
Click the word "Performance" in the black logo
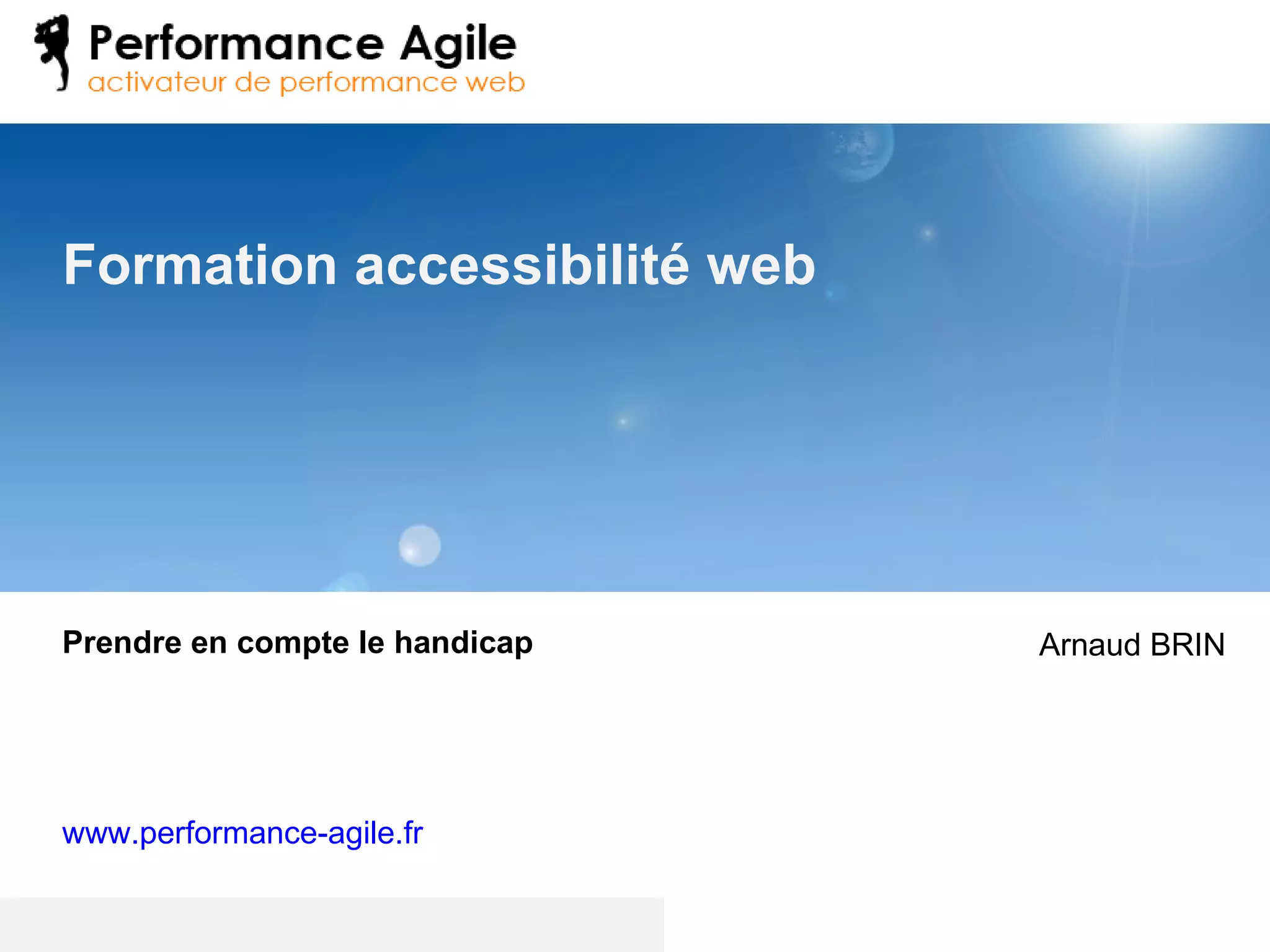(x=236, y=43)
